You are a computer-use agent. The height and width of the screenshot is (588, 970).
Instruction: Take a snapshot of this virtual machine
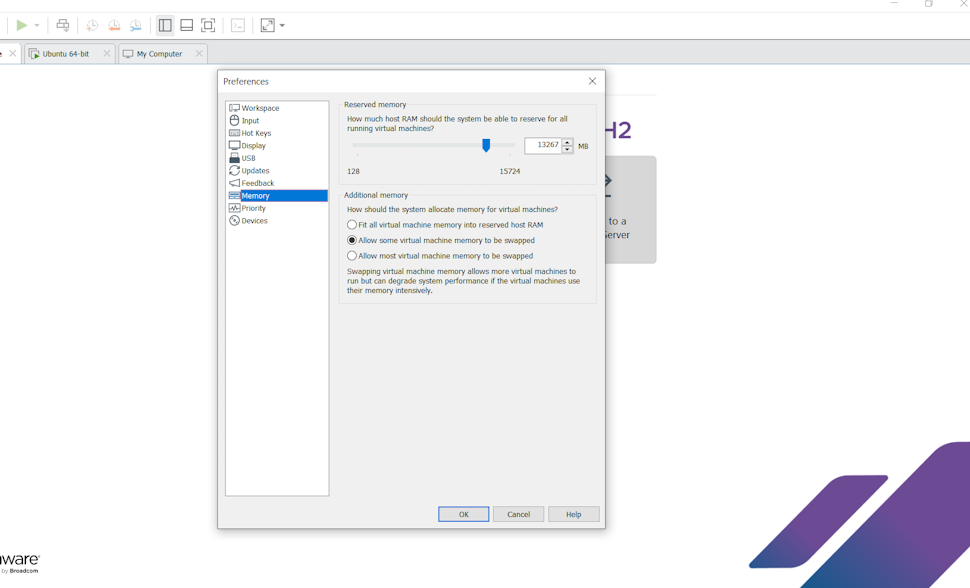[92, 25]
